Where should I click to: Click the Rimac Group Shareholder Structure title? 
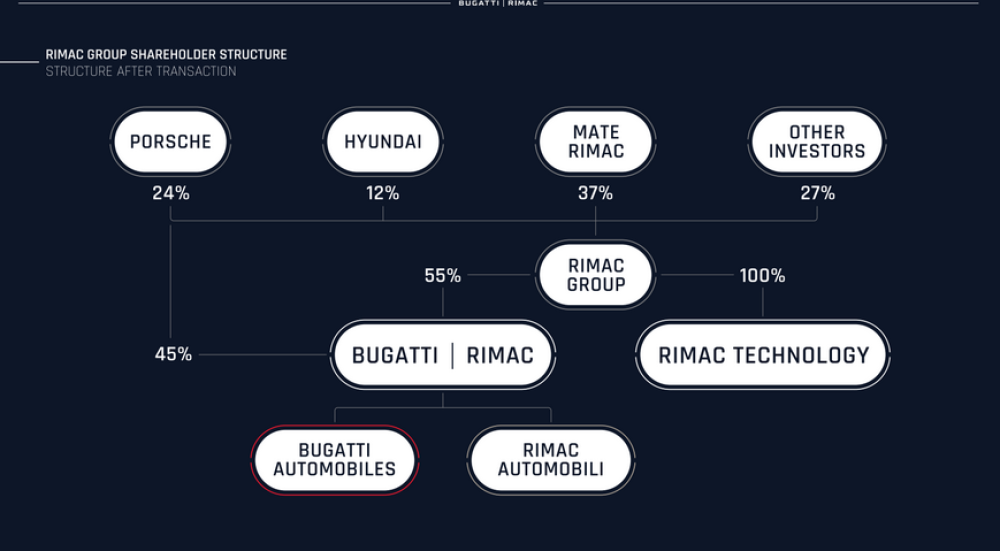coord(166,55)
